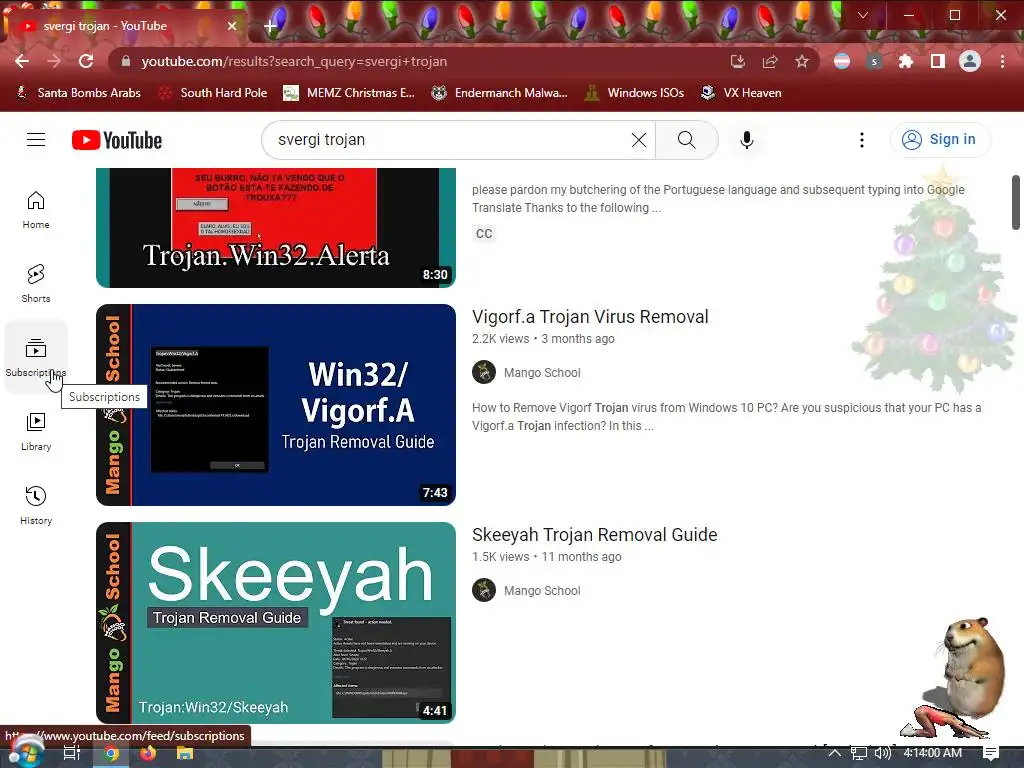Show hidden system tray icons

[x=835, y=753]
